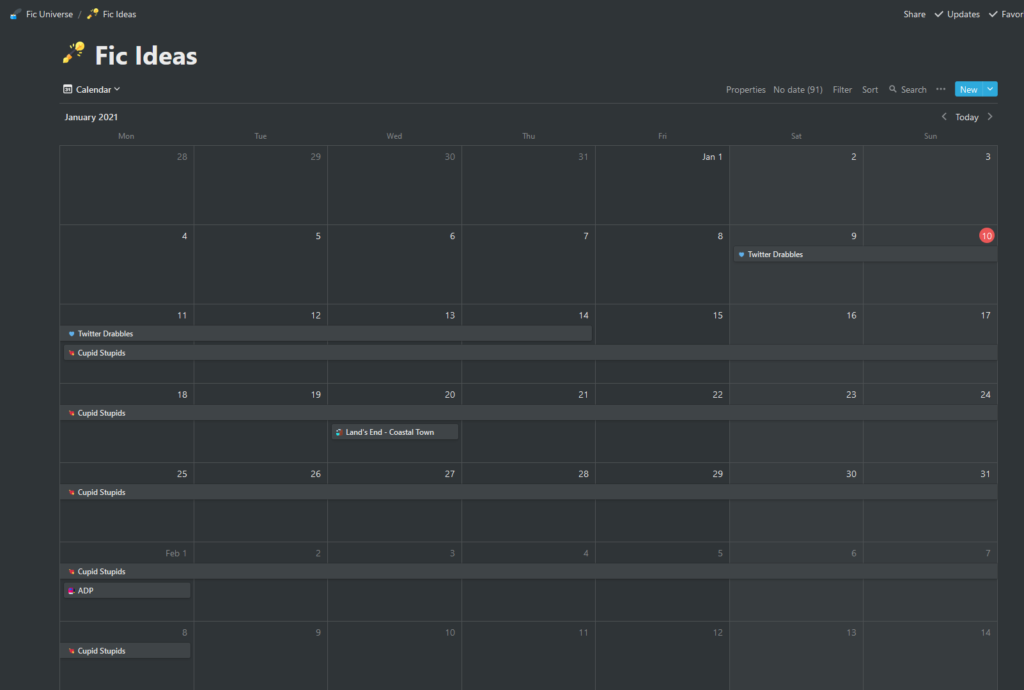
Task: Click the date number 17
Action: click(985, 315)
